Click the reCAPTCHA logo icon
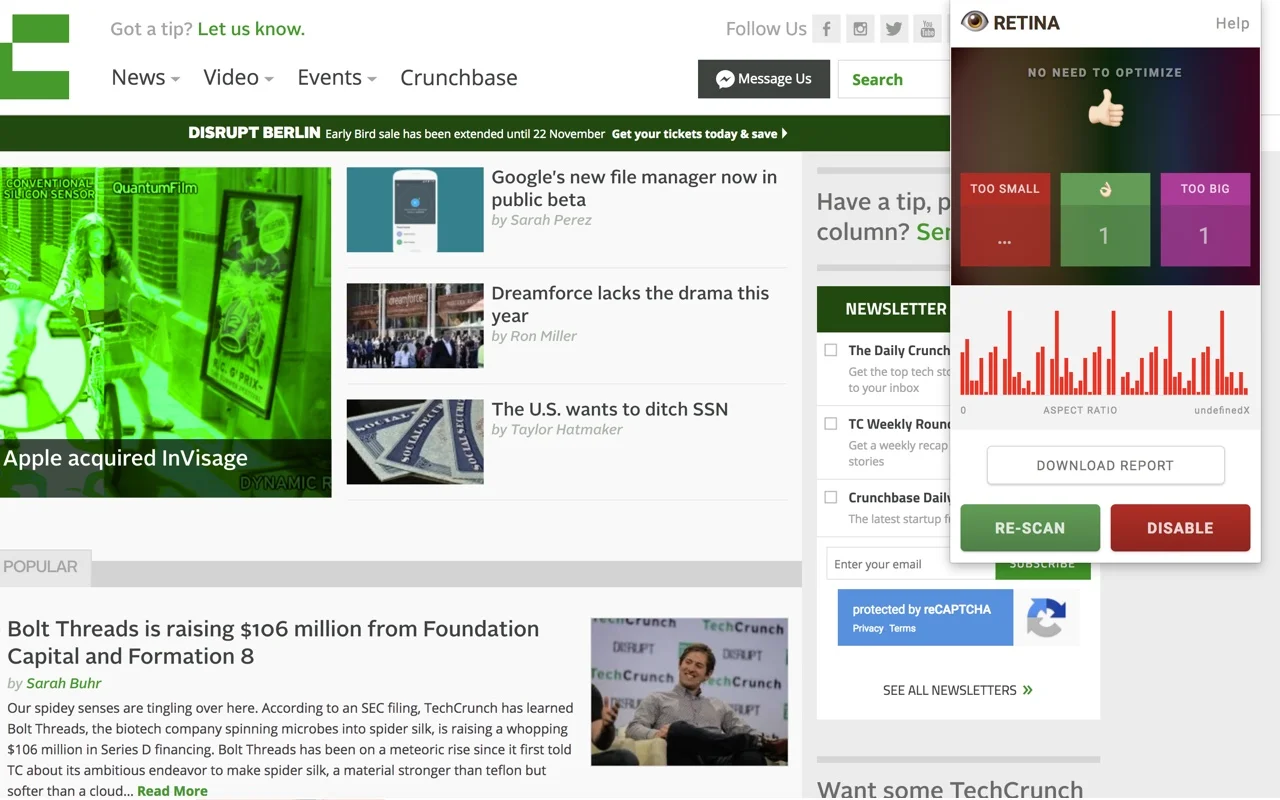 [1046, 618]
